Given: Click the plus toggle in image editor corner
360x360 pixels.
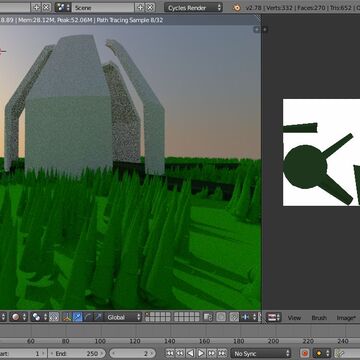Looking at the screenshot, I should coord(265,30).
